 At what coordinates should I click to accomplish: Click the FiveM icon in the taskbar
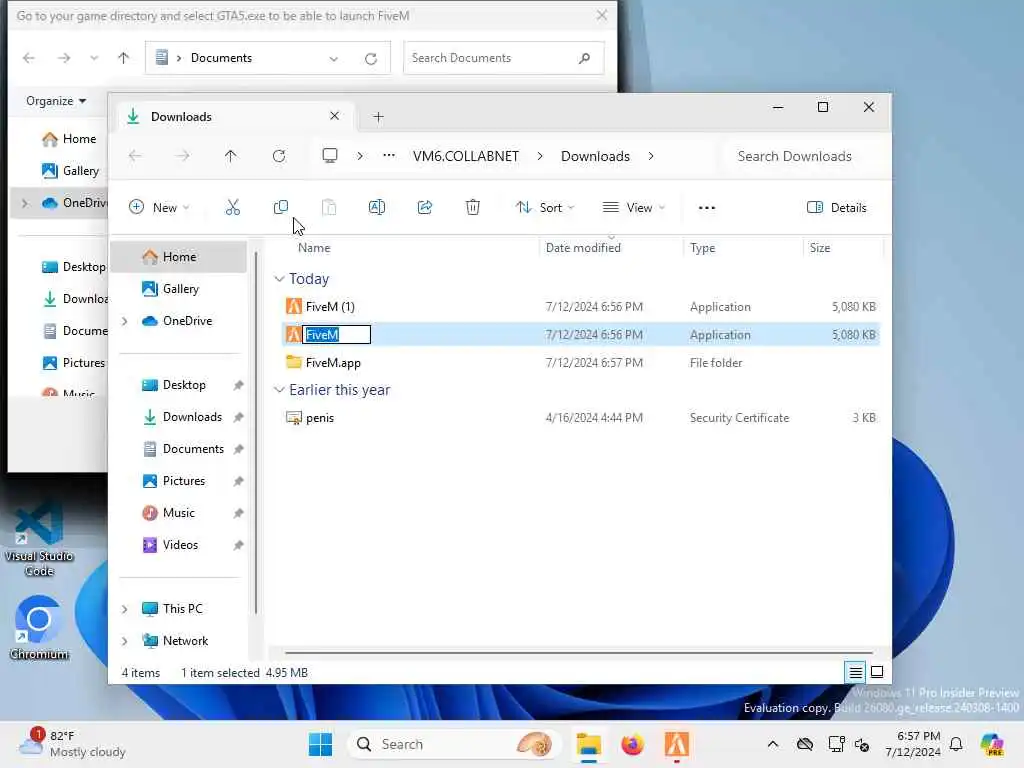[x=677, y=744]
